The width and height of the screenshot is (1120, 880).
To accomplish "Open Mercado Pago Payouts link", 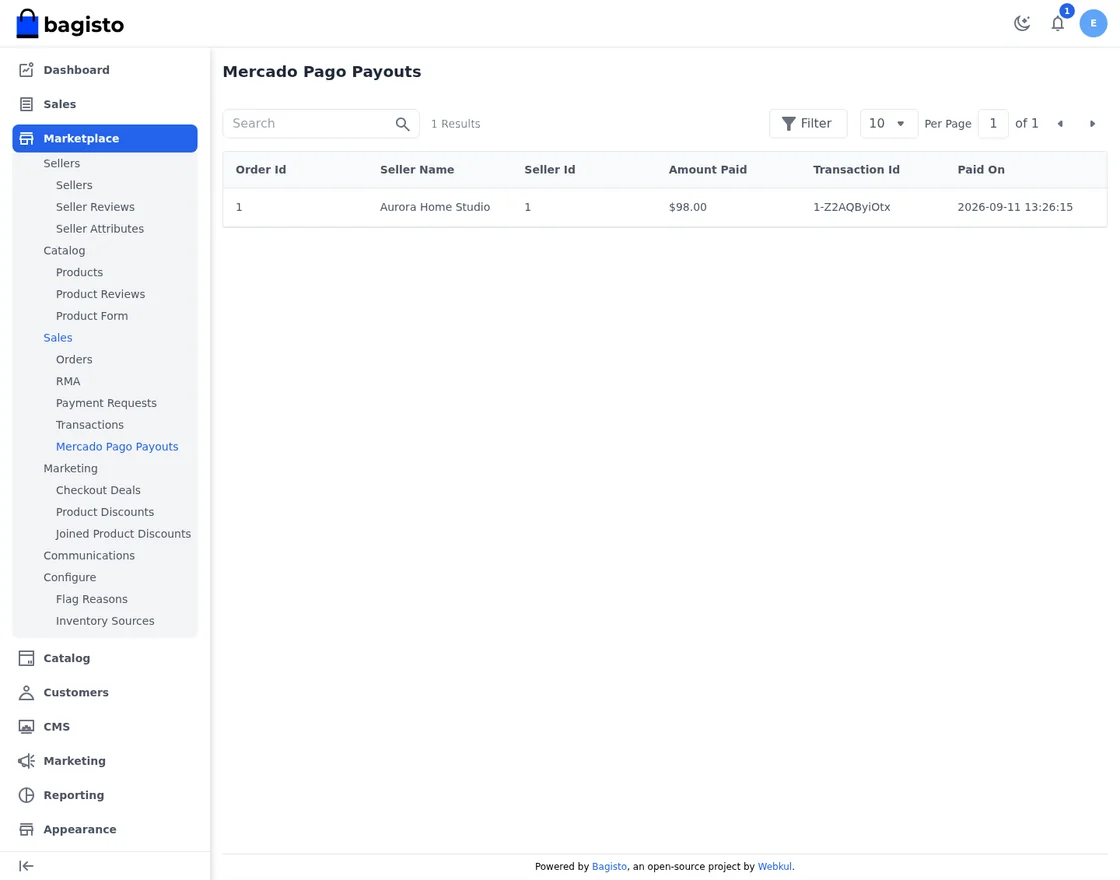I will coord(117,446).
